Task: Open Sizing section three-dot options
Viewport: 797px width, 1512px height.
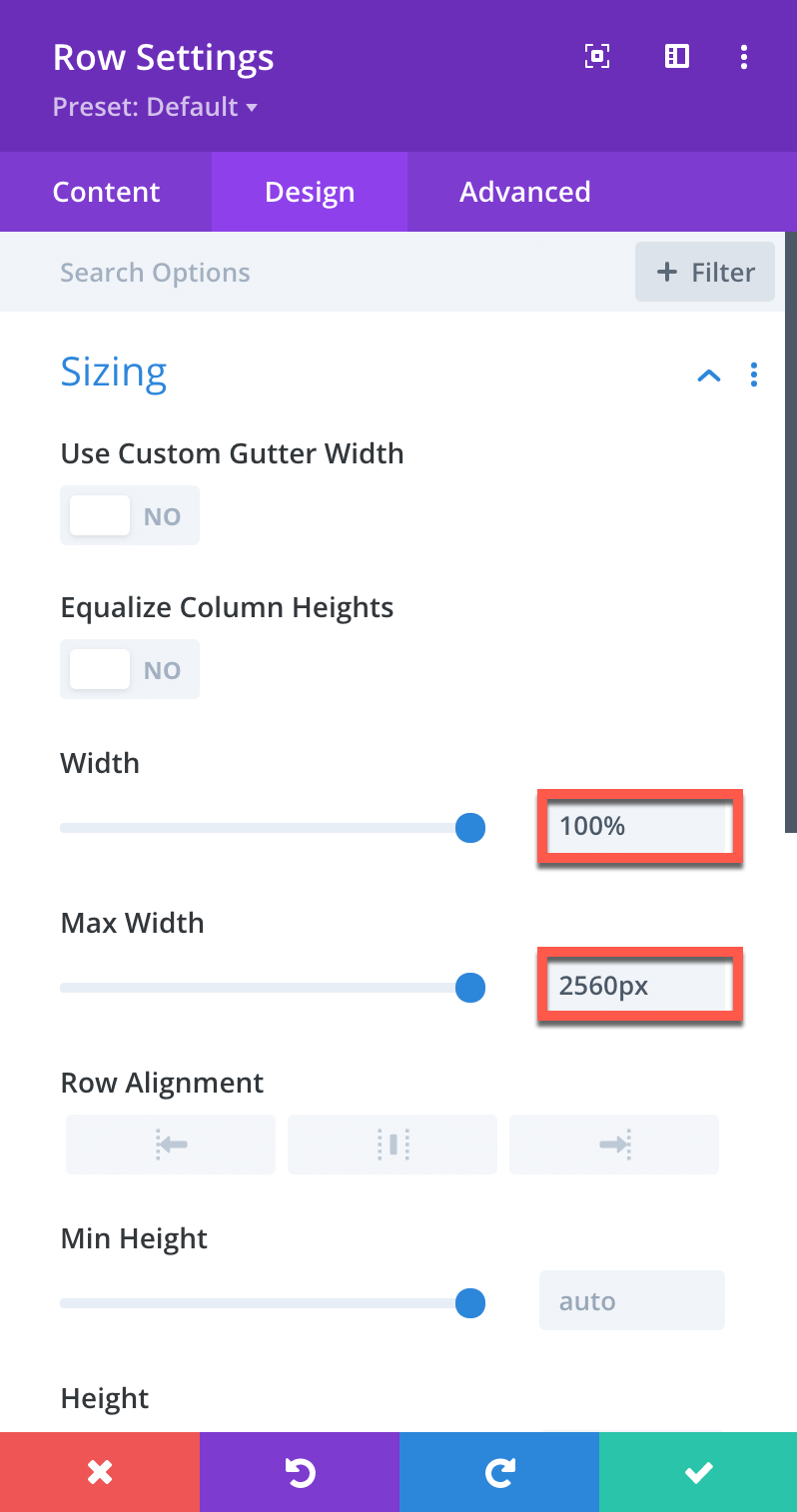Action: [x=754, y=375]
